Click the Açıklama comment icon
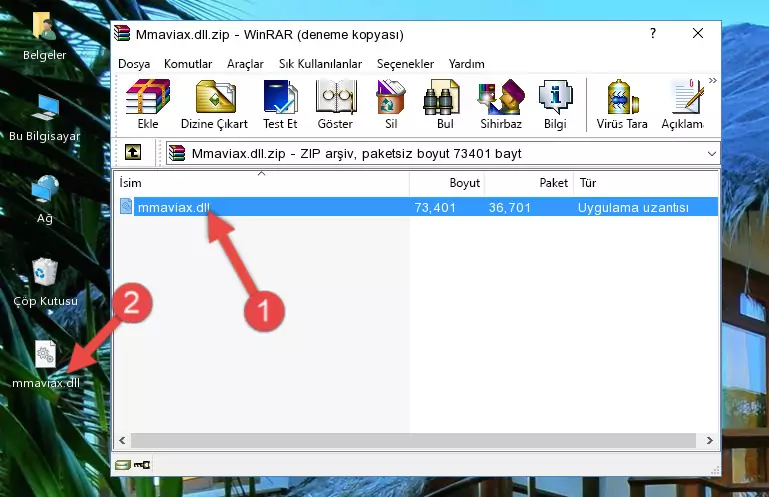 pos(682,104)
